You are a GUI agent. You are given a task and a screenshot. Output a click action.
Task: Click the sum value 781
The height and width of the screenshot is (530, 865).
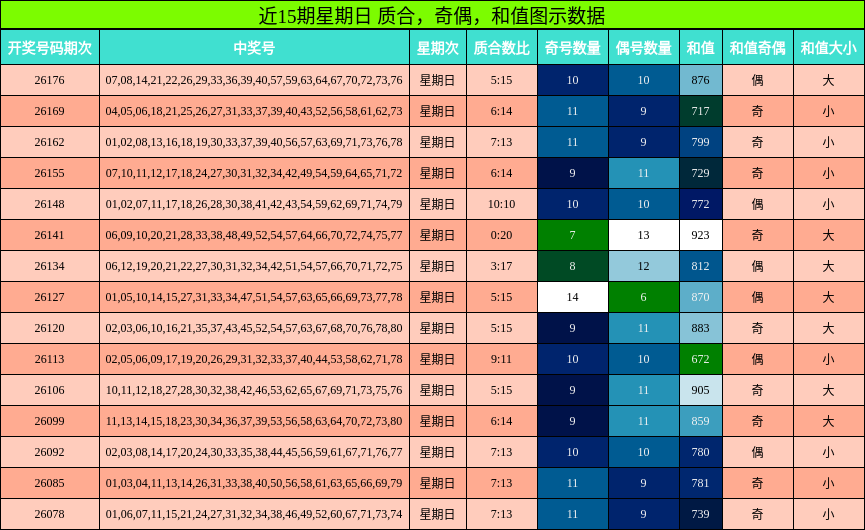[701, 483]
